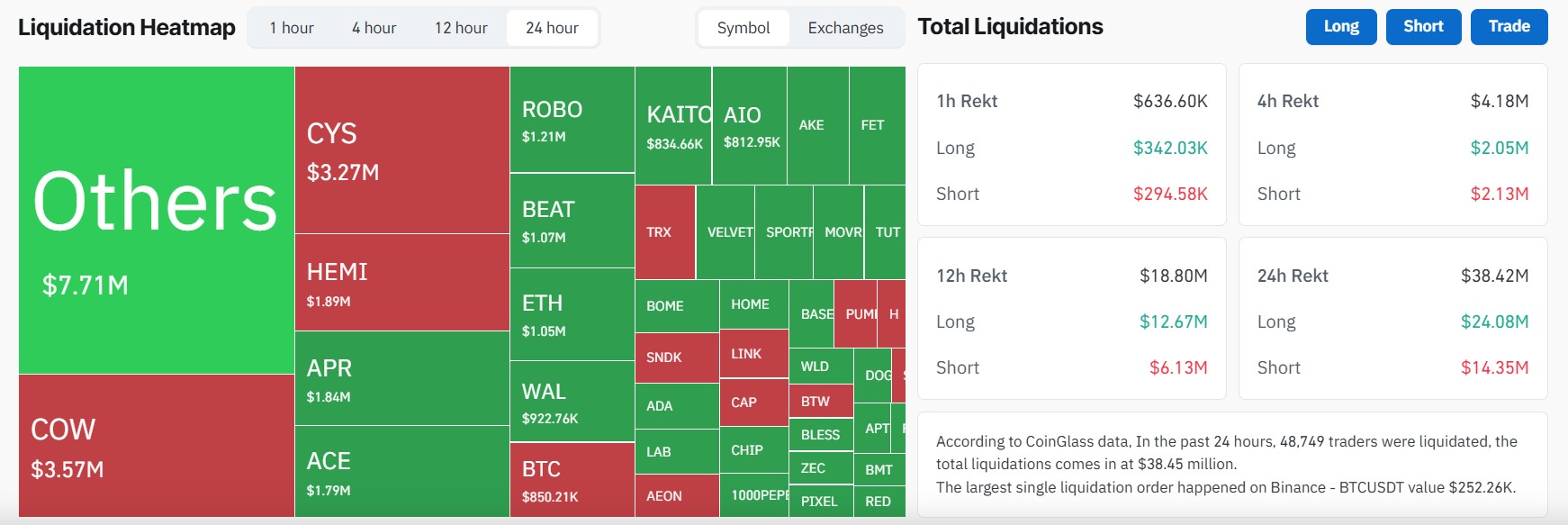Select the 1 hour timeframe
Viewport: 1568px width, 525px height.
292,28
